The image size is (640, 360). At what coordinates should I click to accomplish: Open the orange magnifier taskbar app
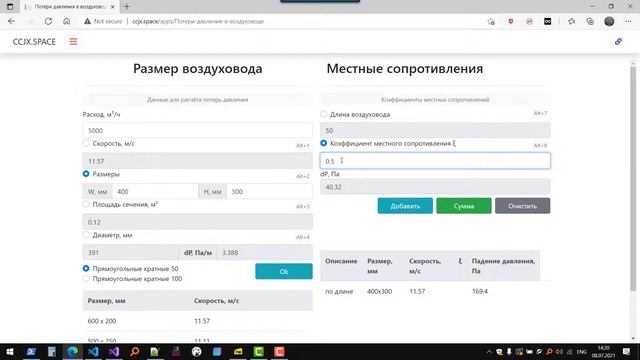[135, 351]
